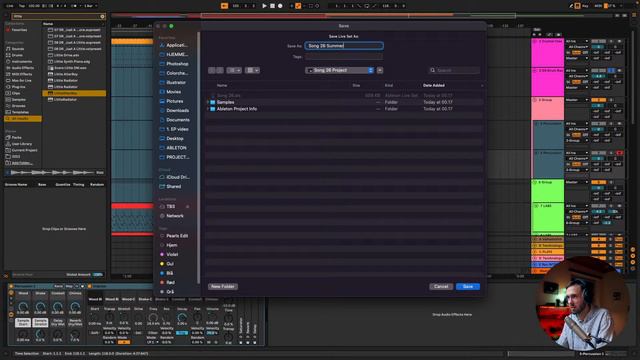Image resolution: width=640 pixels, height=360 pixels.
Task: Click the New Folder button
Action: 223,287
